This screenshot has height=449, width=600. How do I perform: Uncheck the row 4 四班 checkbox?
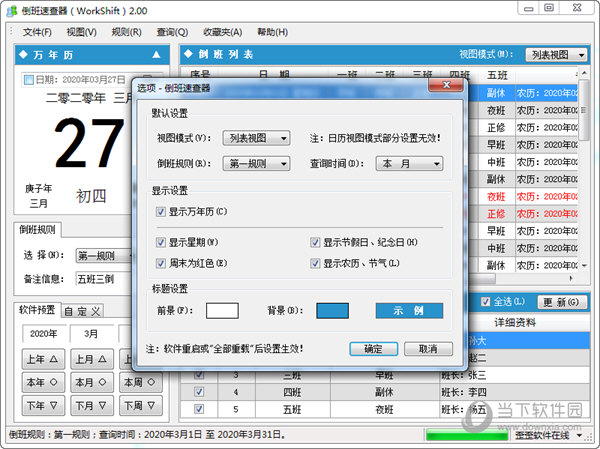(199, 392)
